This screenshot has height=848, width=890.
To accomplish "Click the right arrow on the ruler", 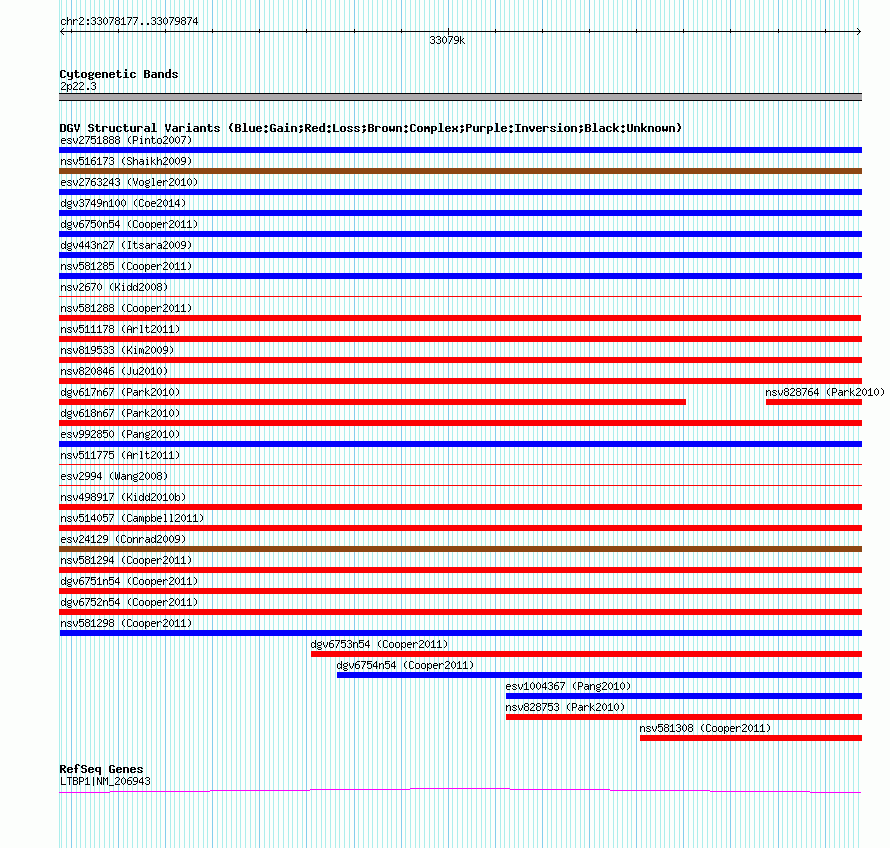I will pos(858,32).
